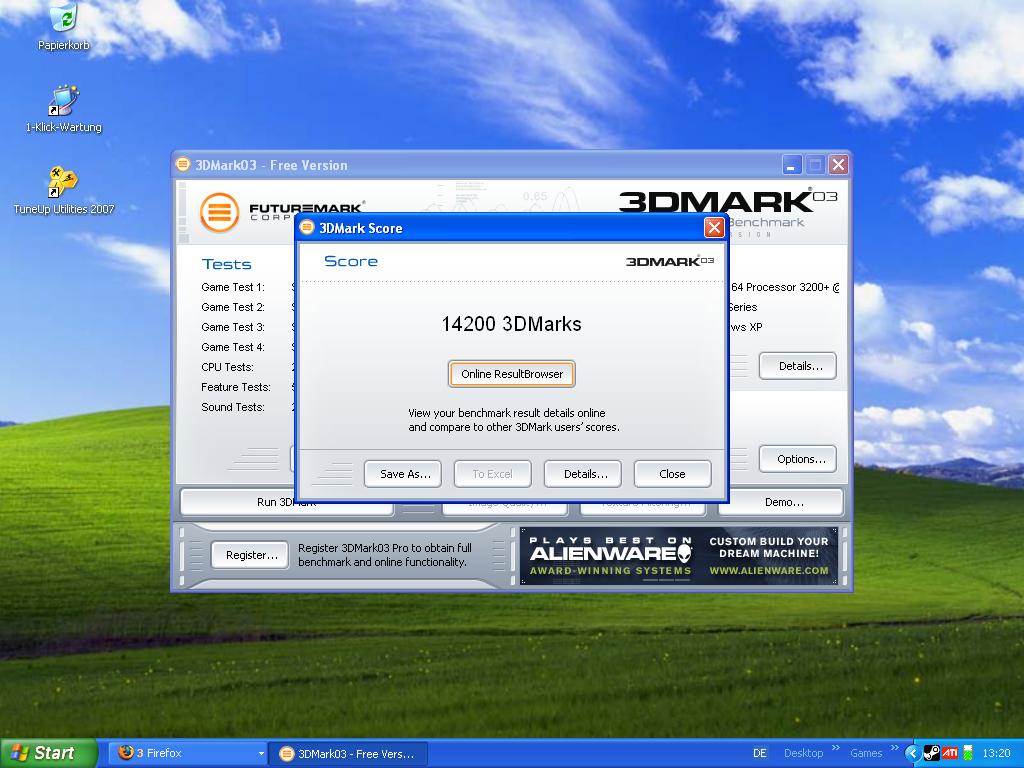1024x768 pixels.
Task: Click Online ResultBrowser button
Action: point(511,374)
